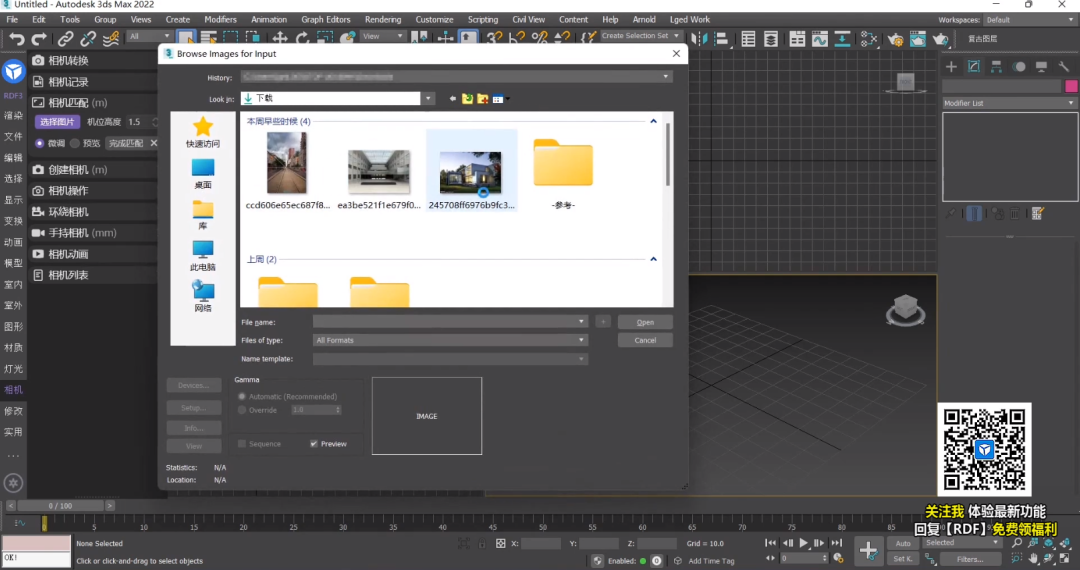
Task: Click the Render Production teapot icon
Action: (x=941, y=39)
